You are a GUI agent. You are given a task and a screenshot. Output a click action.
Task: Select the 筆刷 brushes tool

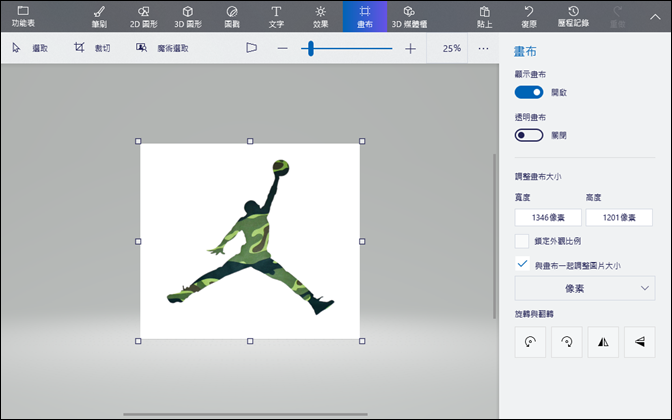click(99, 16)
